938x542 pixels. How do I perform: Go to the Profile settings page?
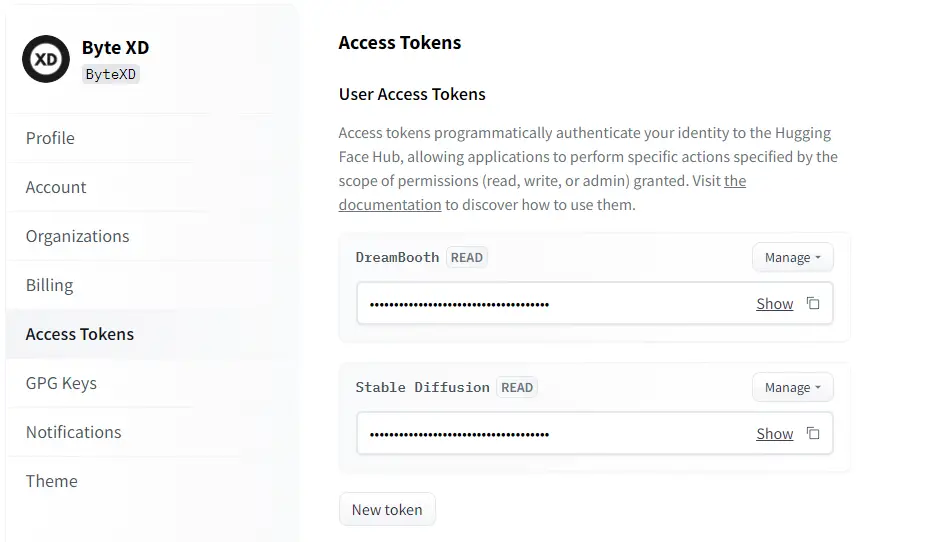pos(153,138)
